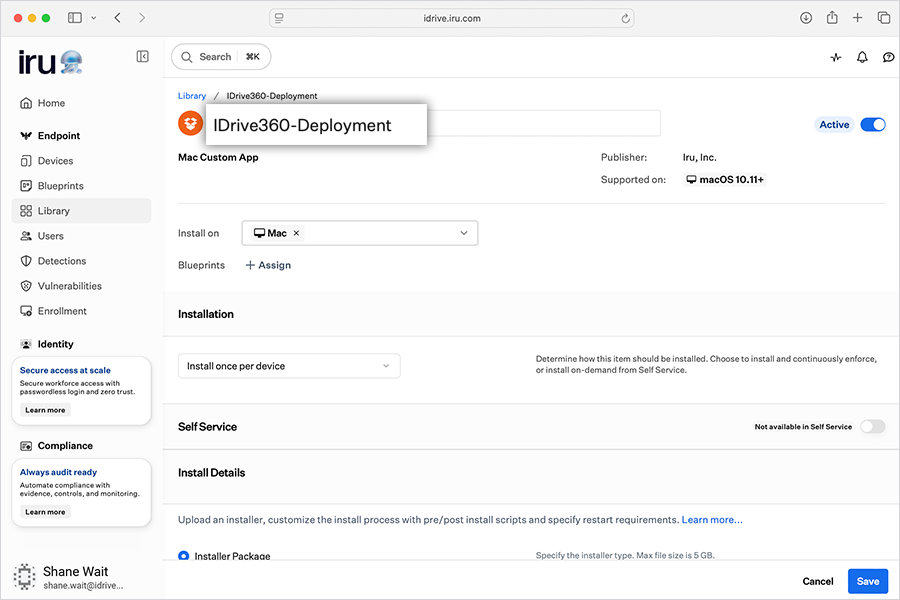This screenshot has width=900, height=600.
Task: Click the Self Service heading
Action: coord(207,427)
